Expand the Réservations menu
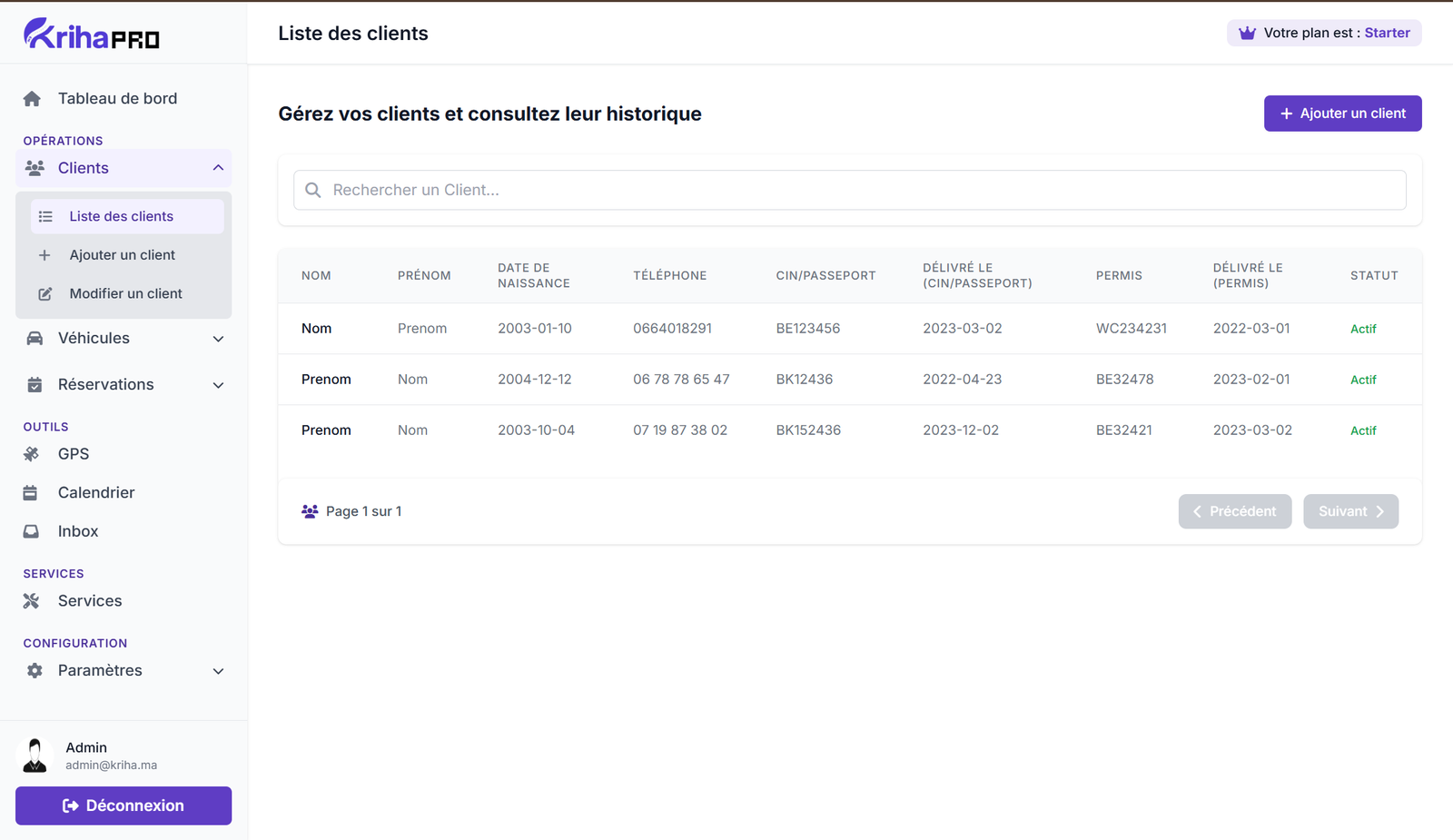This screenshot has height=840, width=1453. pyautogui.click(x=218, y=385)
